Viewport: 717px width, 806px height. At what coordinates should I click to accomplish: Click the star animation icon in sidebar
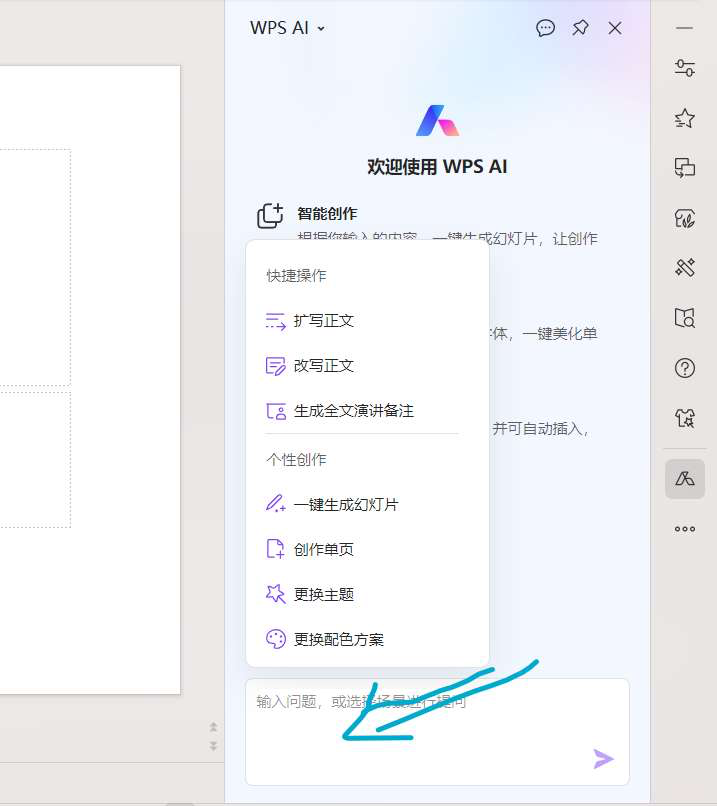coord(684,118)
